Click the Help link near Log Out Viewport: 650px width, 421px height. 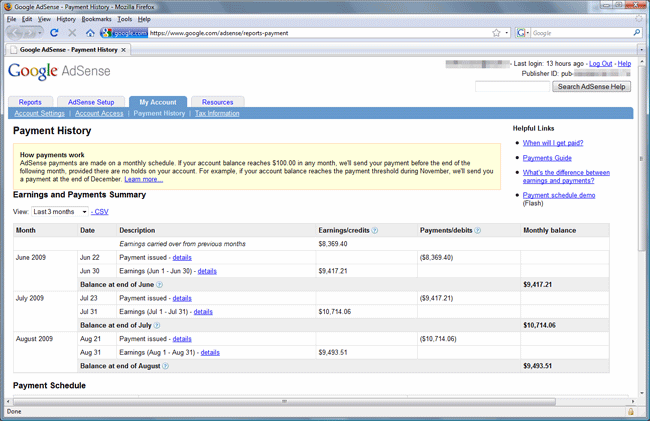point(624,63)
